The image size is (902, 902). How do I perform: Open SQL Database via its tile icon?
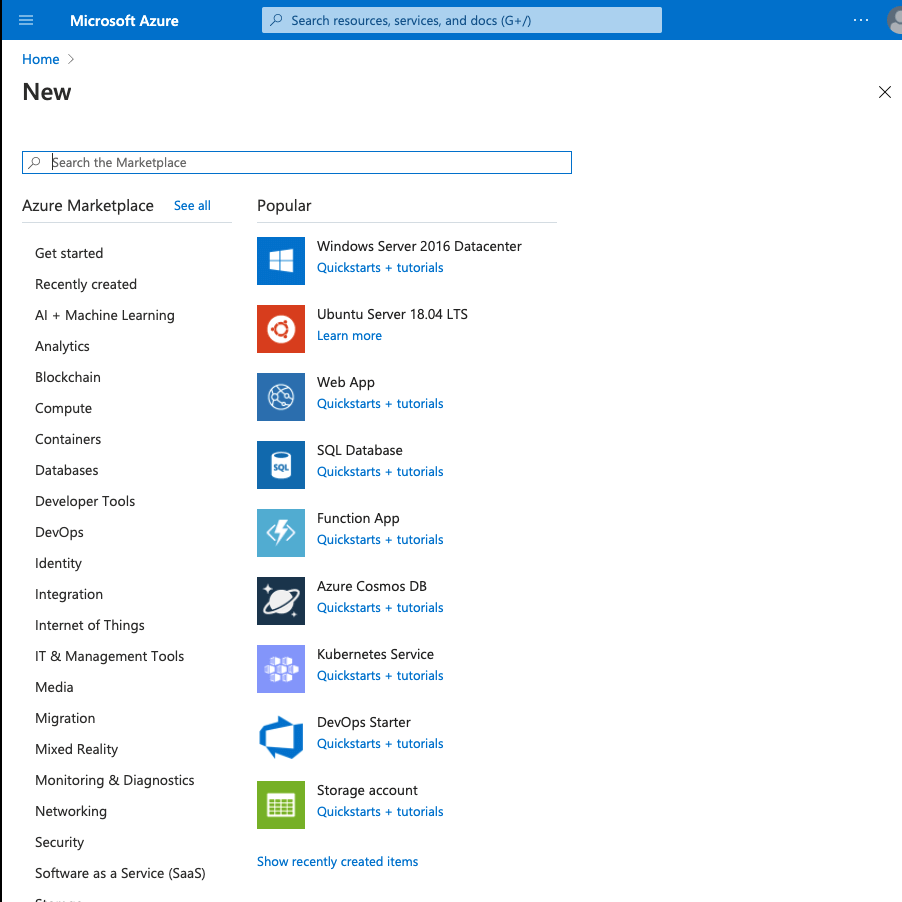click(x=281, y=465)
